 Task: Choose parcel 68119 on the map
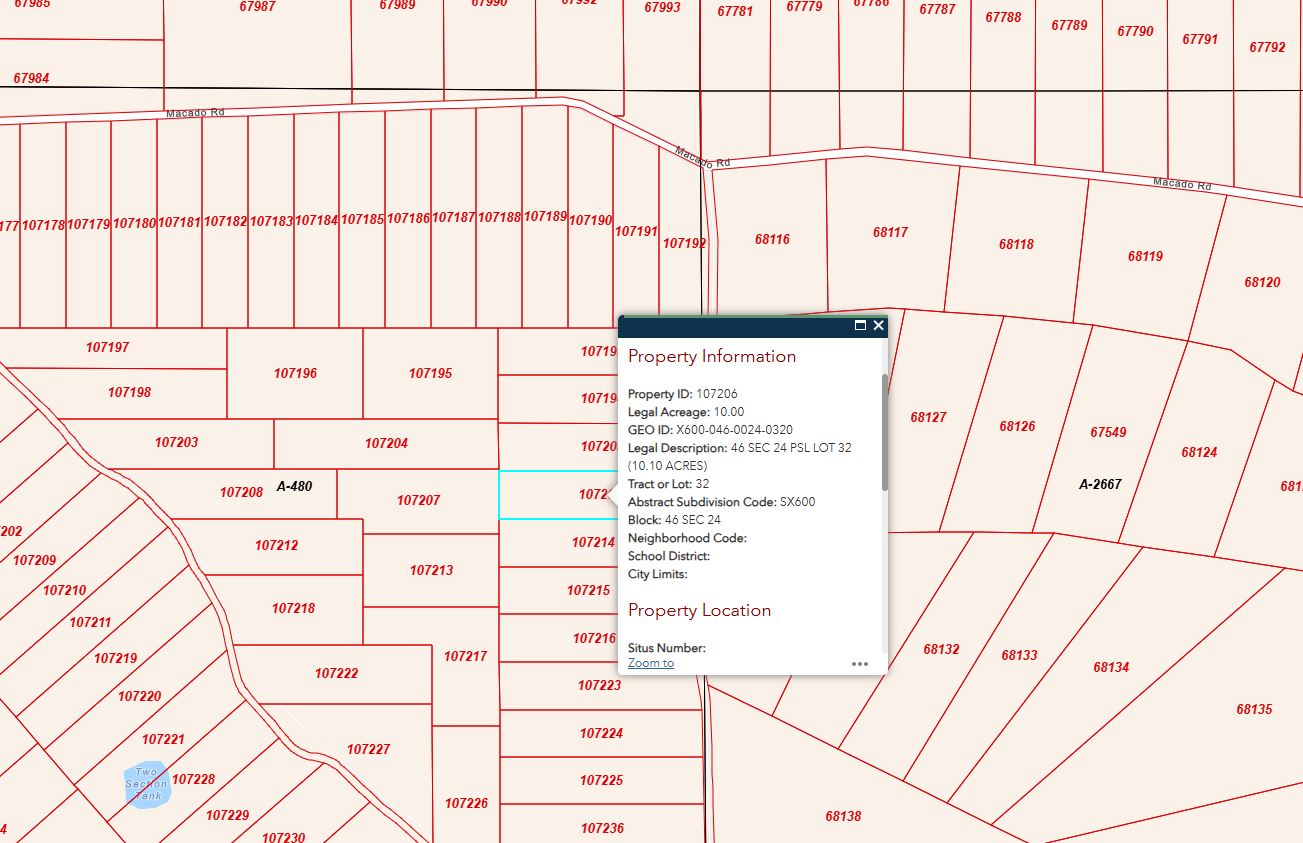pos(1145,257)
